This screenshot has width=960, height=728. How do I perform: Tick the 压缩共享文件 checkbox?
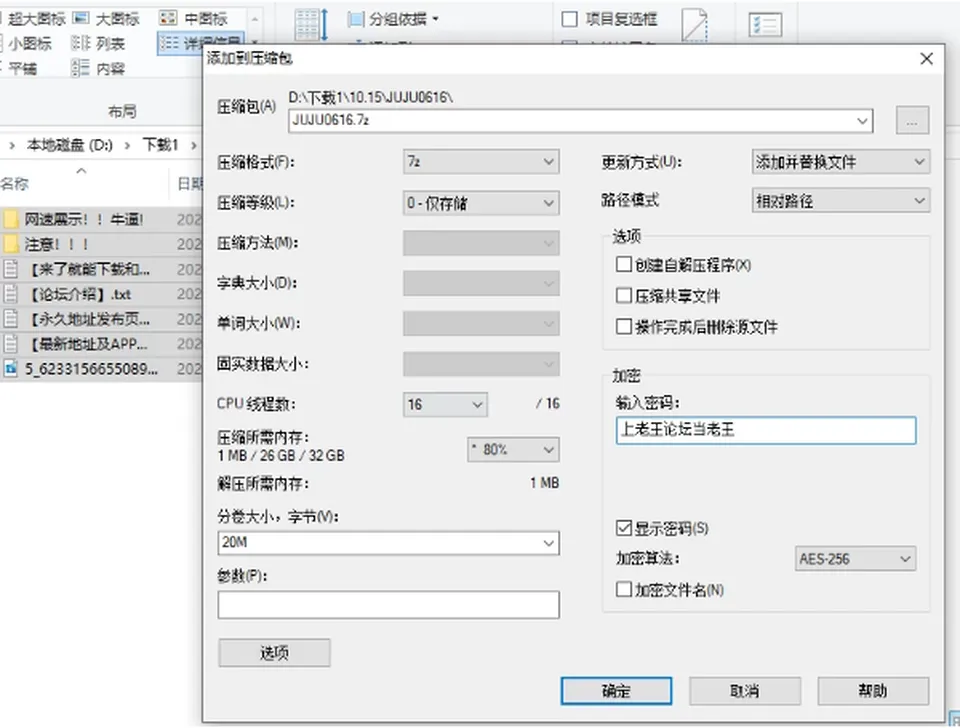click(x=623, y=296)
